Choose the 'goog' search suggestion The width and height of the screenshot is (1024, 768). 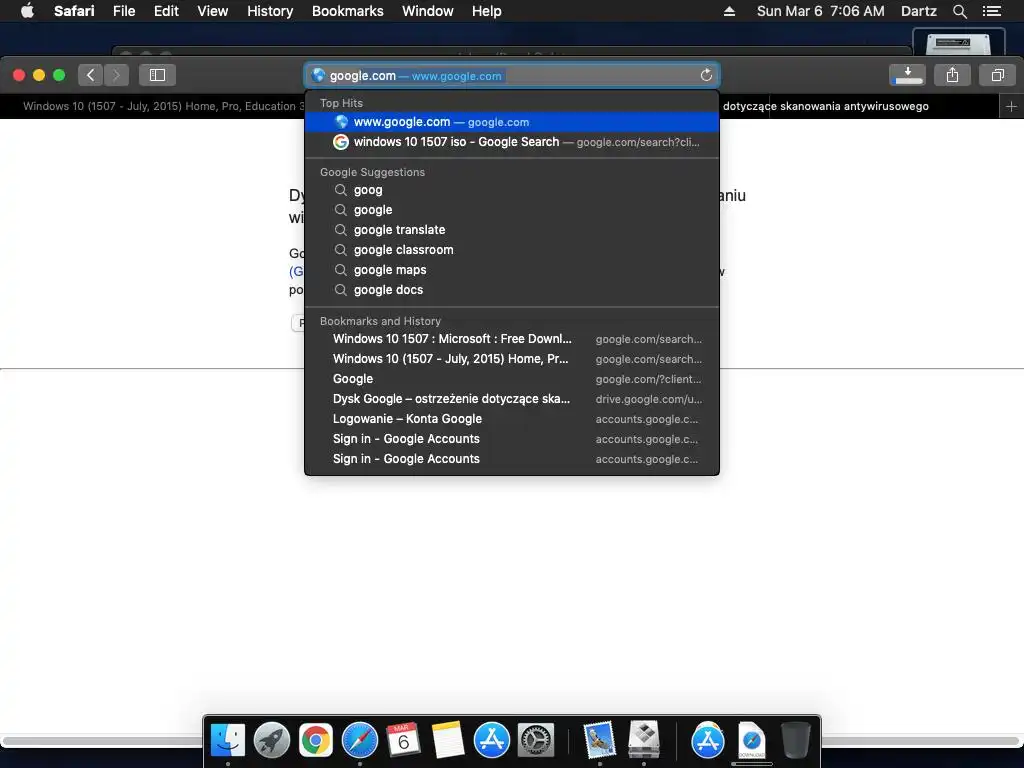(512, 190)
